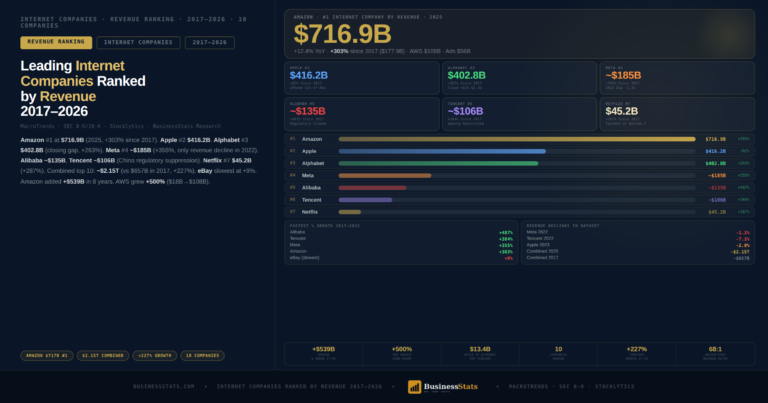This screenshot has height=403, width=768.
Task: Click the Alphabet label in ranking list
Action: [313, 164]
